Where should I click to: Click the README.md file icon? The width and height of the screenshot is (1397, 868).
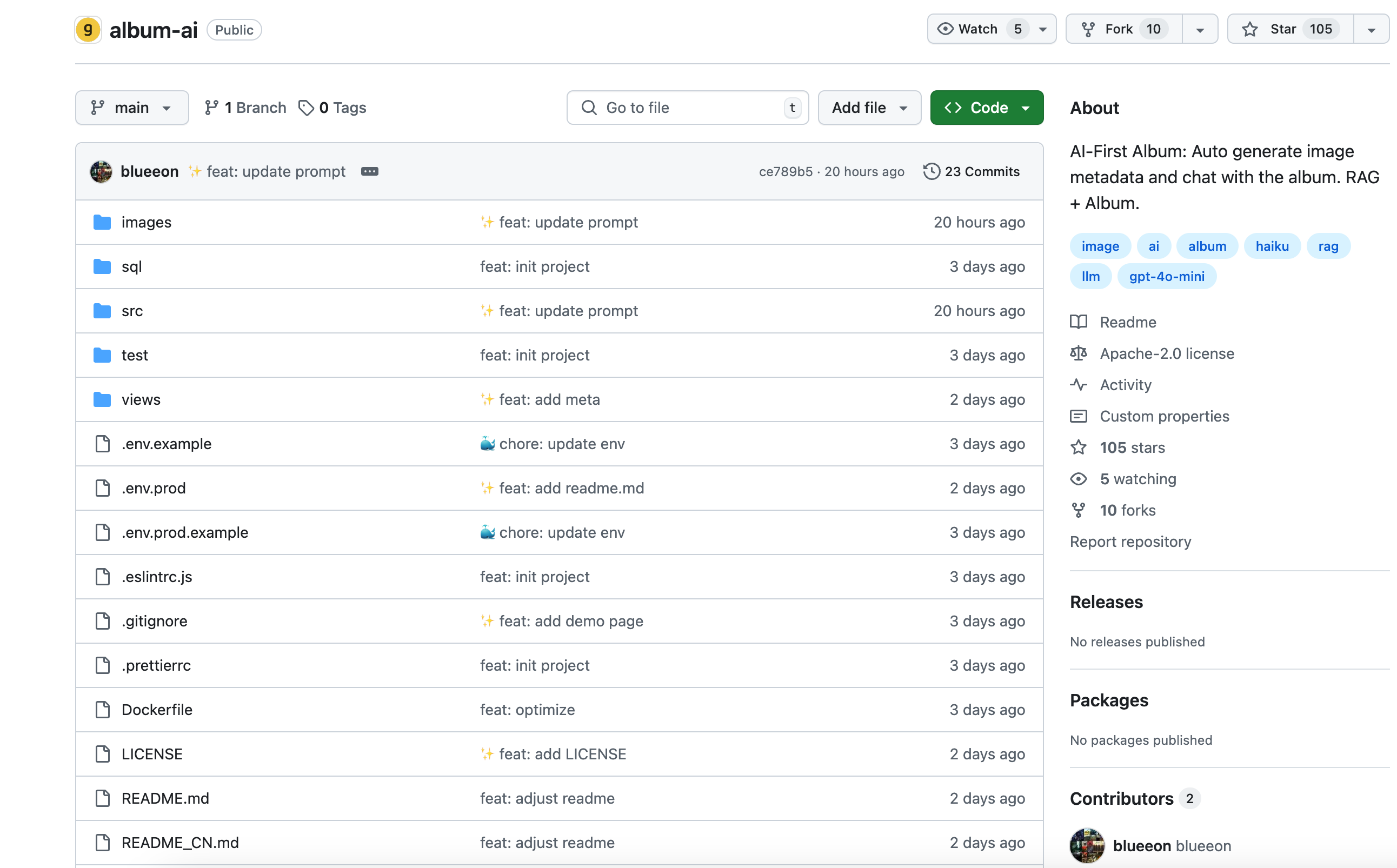coord(103,798)
